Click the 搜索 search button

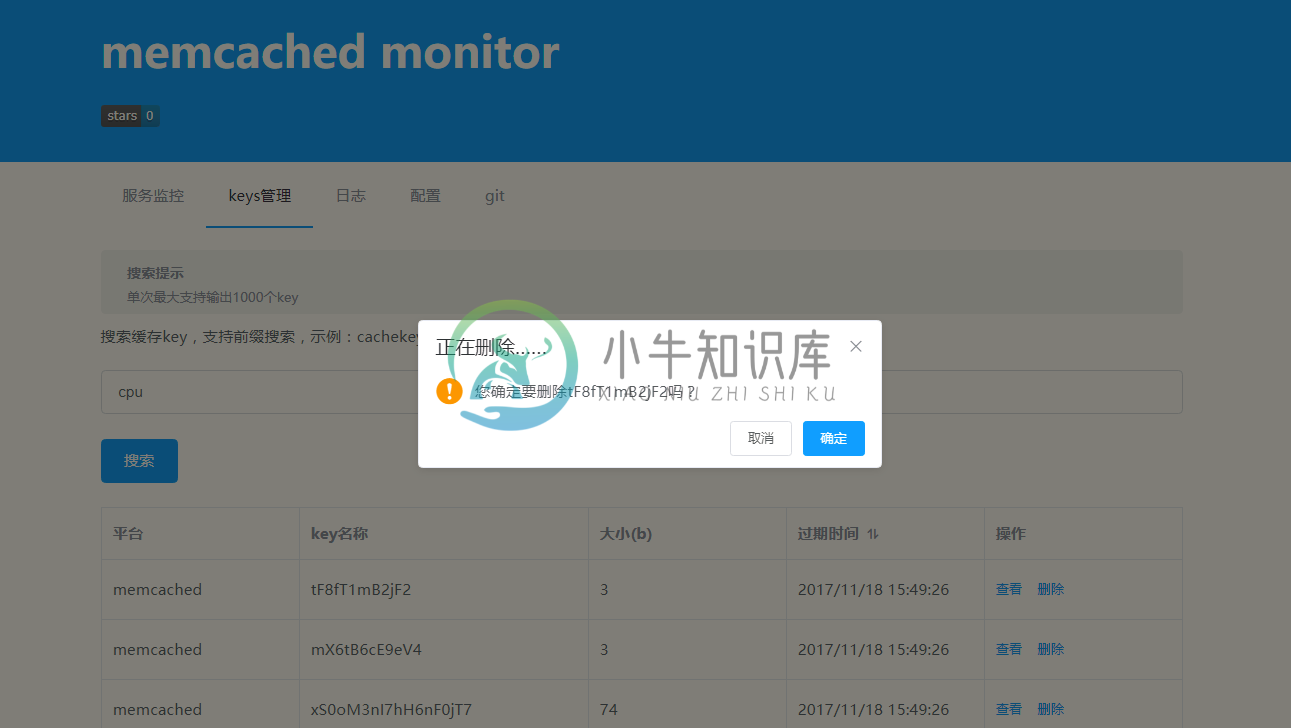point(139,461)
